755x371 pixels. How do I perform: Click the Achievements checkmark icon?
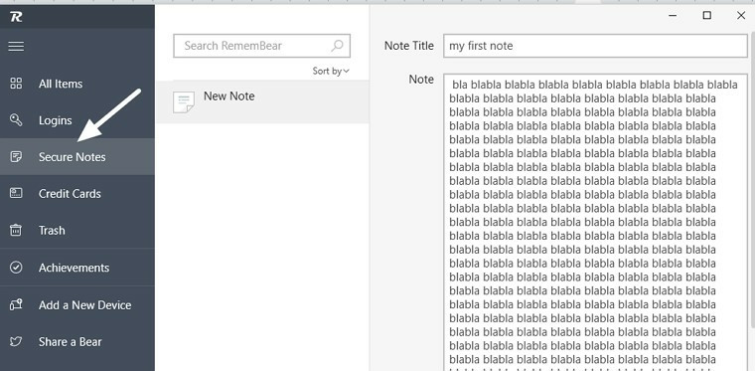pyautogui.click(x=16, y=268)
